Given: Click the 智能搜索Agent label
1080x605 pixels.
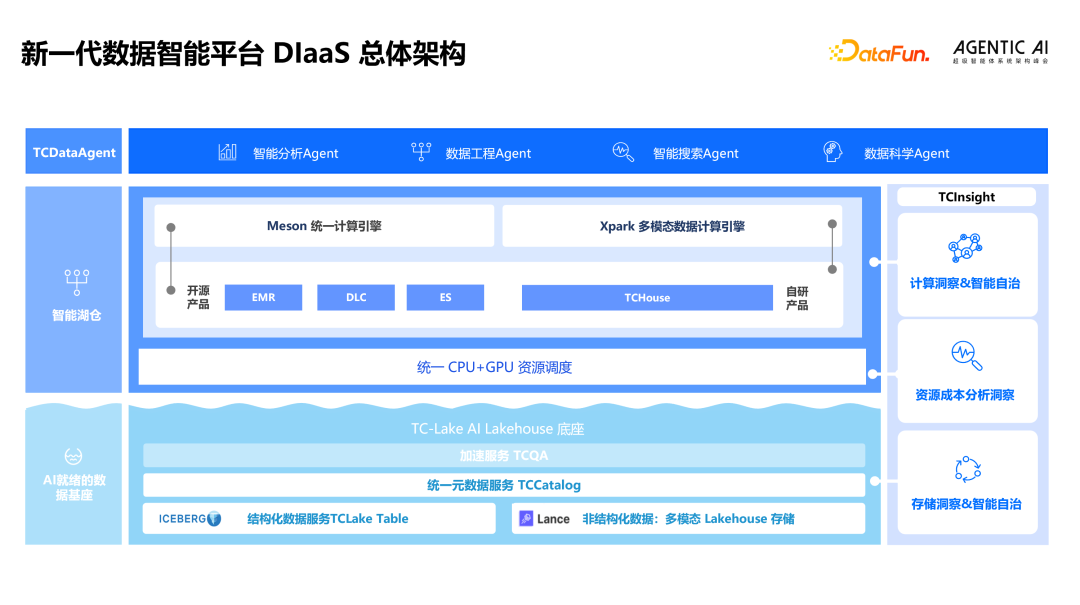Looking at the screenshot, I should (x=696, y=154).
